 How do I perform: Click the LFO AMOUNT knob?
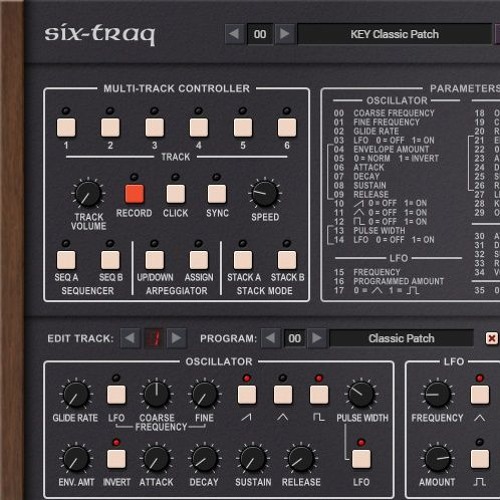pos(438,459)
